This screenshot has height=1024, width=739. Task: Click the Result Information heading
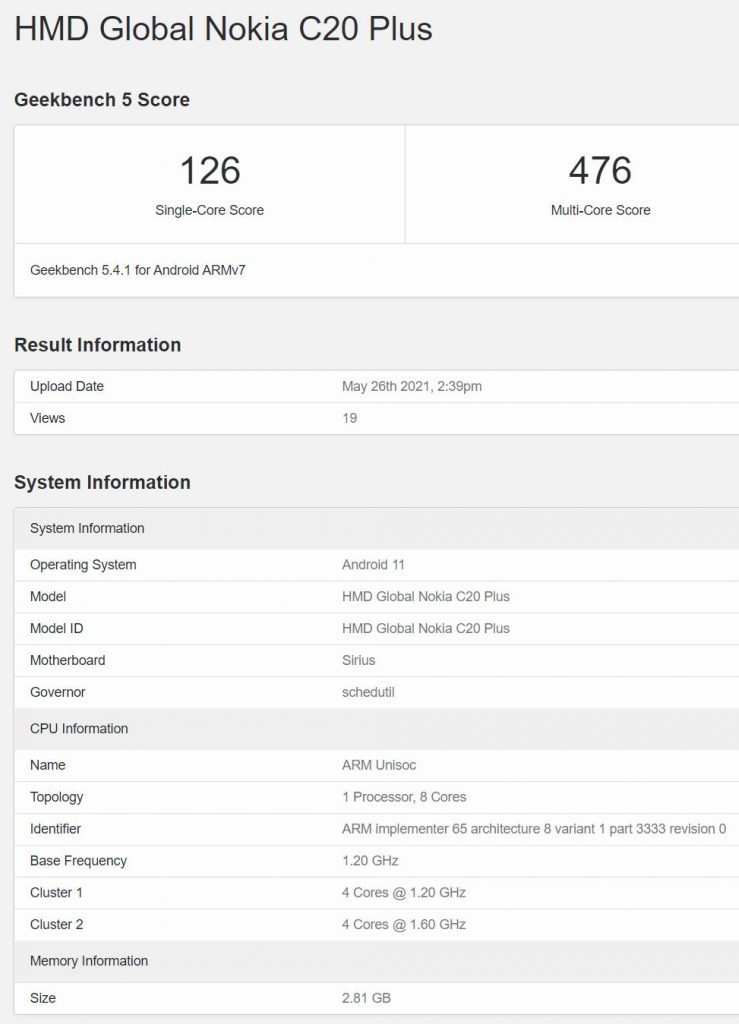pyautogui.click(x=97, y=345)
